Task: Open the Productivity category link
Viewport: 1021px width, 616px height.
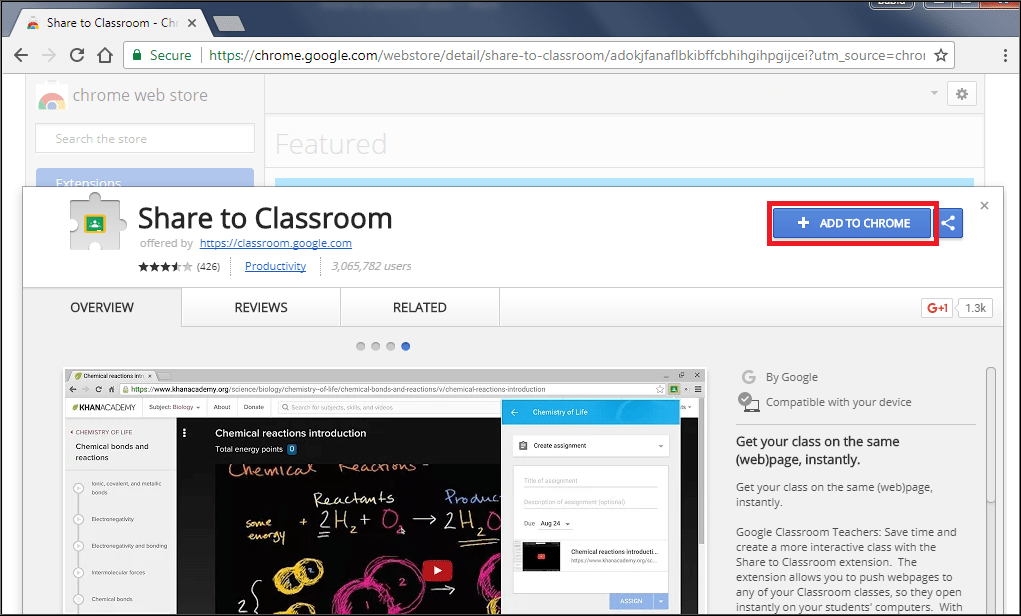Action: coord(275,266)
